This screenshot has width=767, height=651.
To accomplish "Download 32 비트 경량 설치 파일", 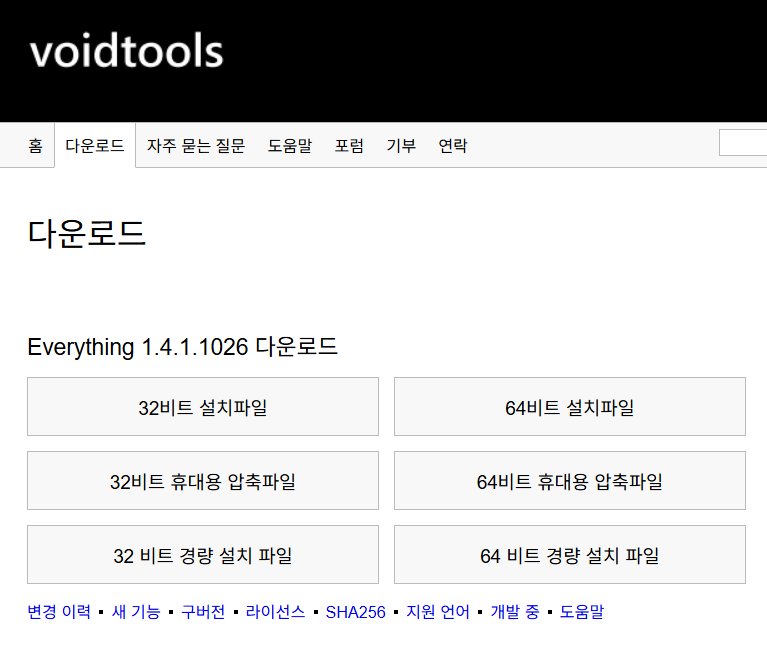I will 203,555.
